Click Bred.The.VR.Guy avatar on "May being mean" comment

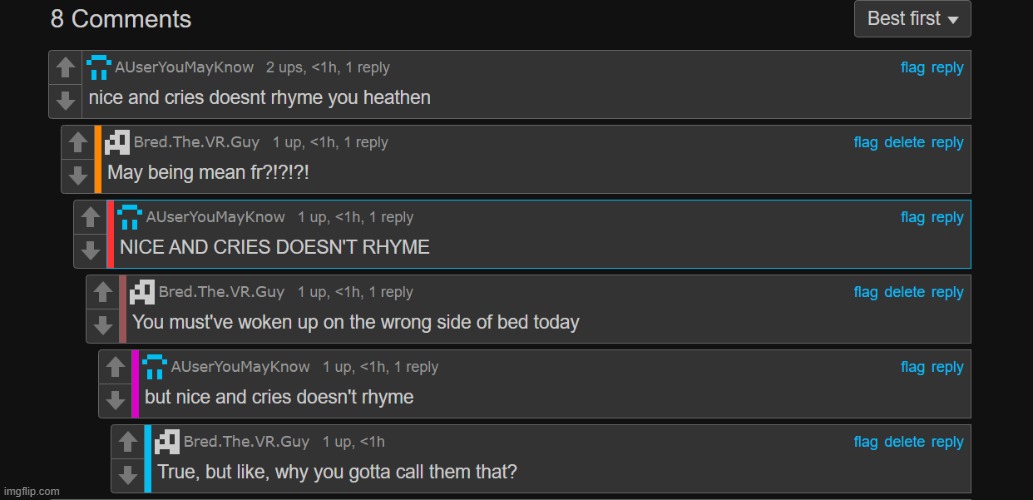tap(118, 143)
